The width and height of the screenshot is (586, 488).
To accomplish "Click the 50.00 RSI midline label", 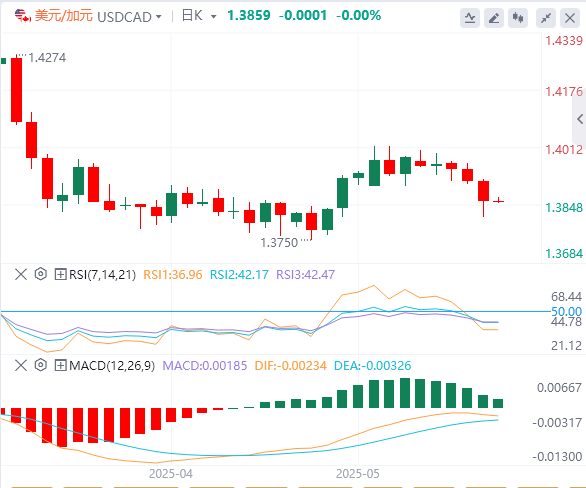I will click(x=567, y=311).
